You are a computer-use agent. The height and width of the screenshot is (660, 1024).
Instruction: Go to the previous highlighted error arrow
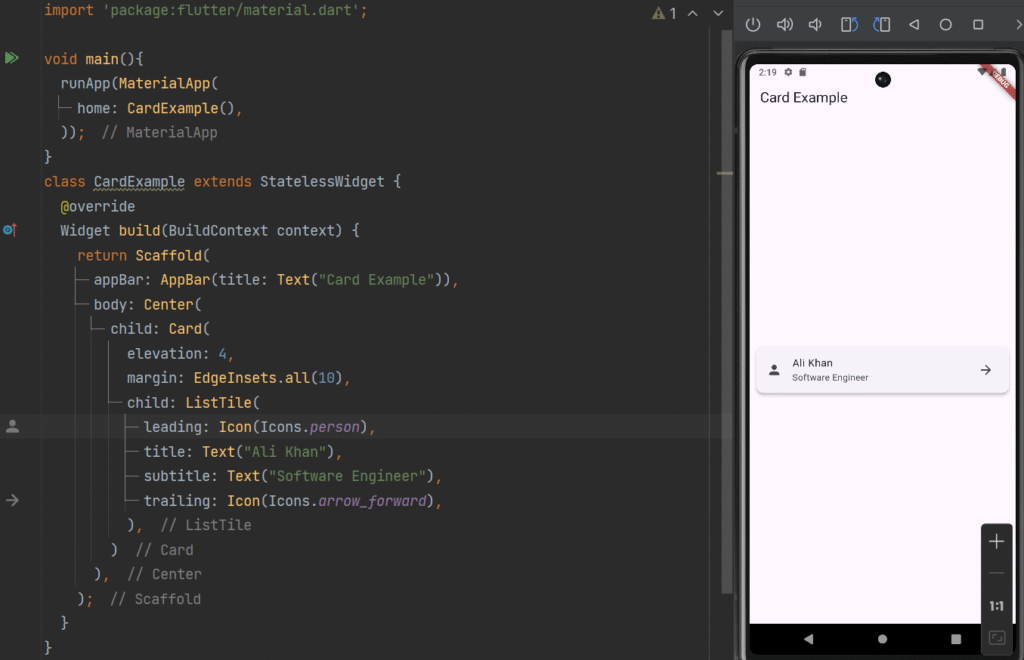694,14
